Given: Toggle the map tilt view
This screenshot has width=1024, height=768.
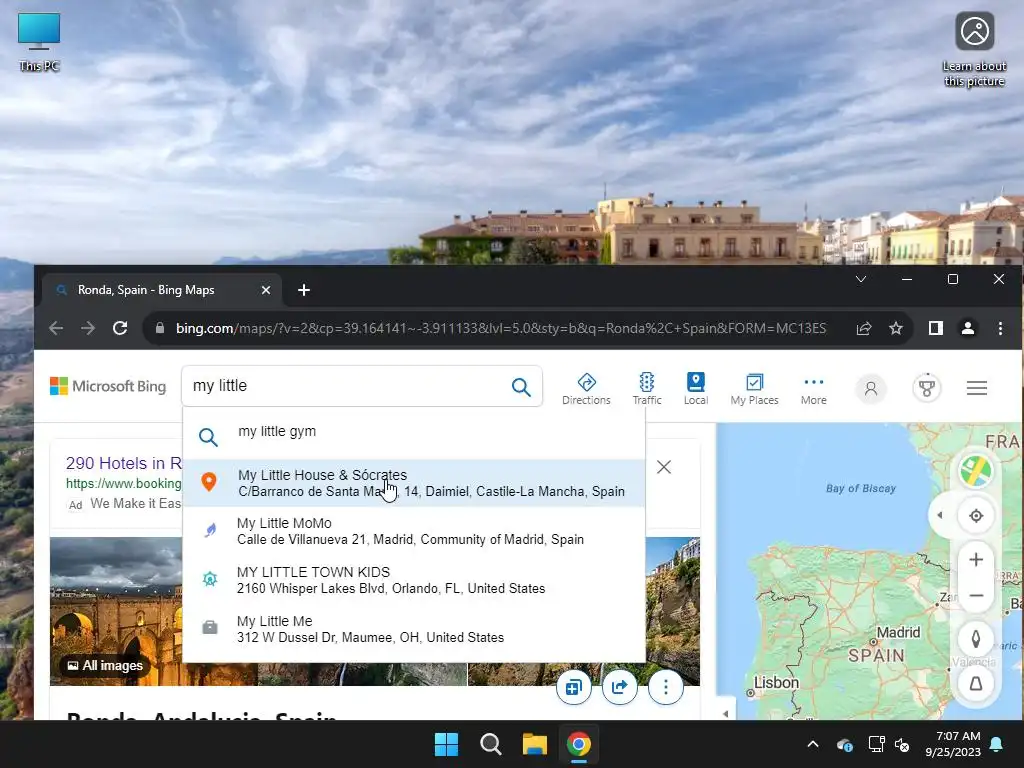Looking at the screenshot, I should click(x=976, y=684).
